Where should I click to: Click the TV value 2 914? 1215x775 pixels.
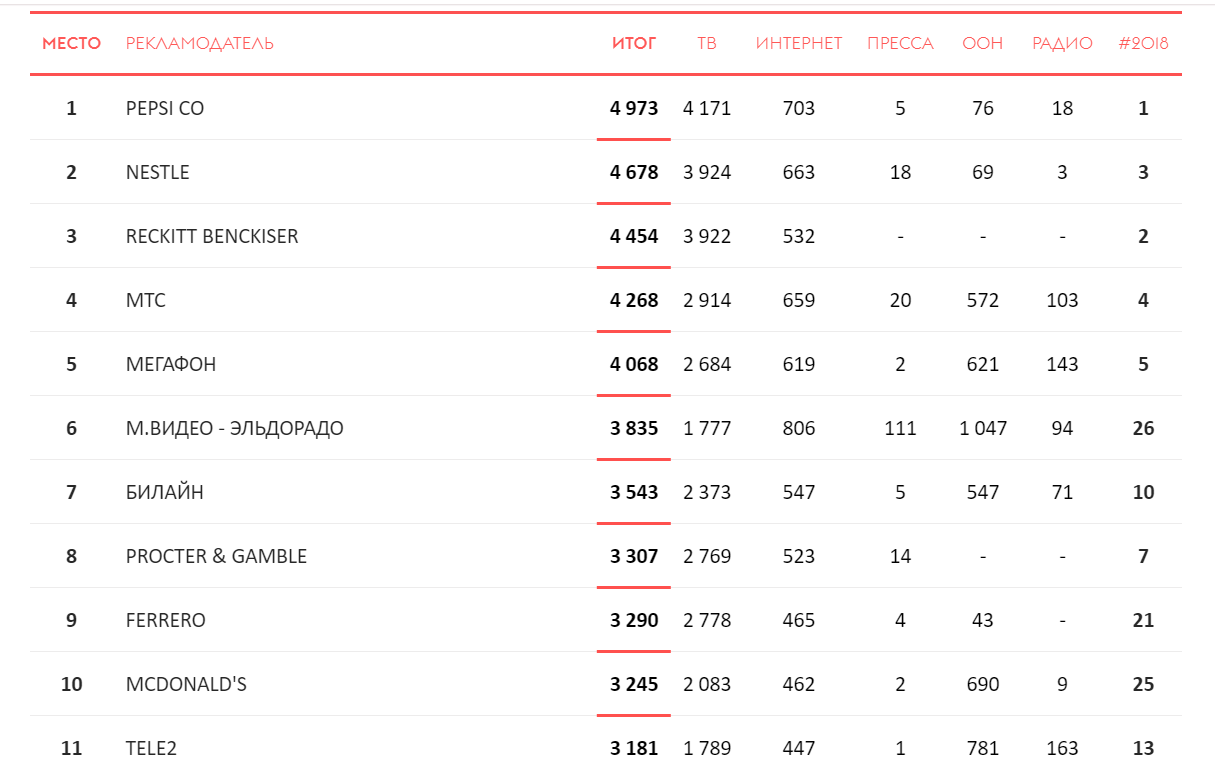pos(707,300)
